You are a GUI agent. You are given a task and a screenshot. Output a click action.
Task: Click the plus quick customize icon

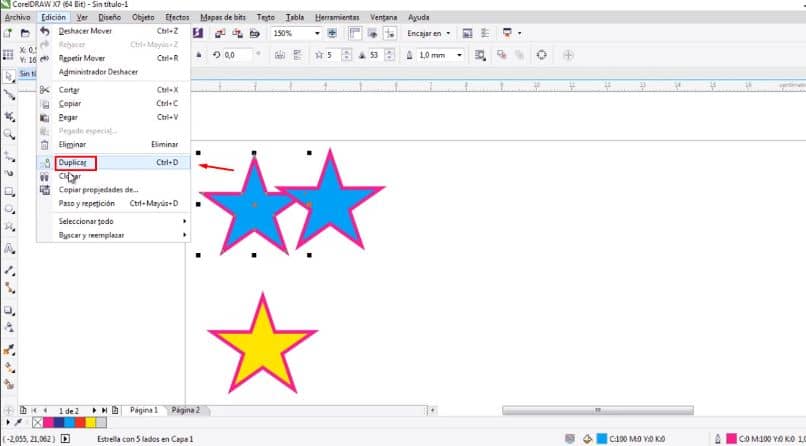point(568,55)
